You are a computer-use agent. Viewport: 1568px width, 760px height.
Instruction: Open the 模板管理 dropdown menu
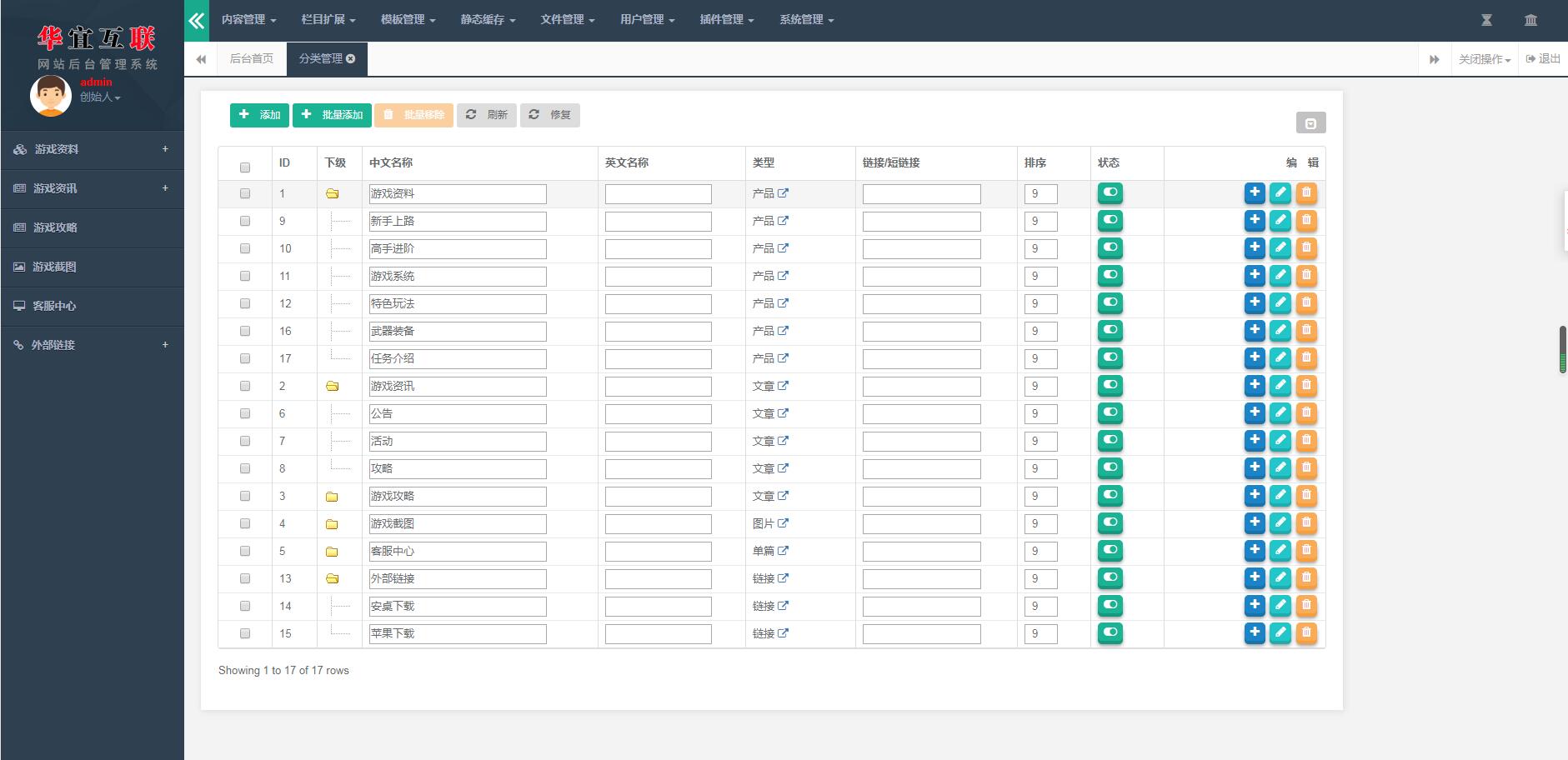coord(408,20)
